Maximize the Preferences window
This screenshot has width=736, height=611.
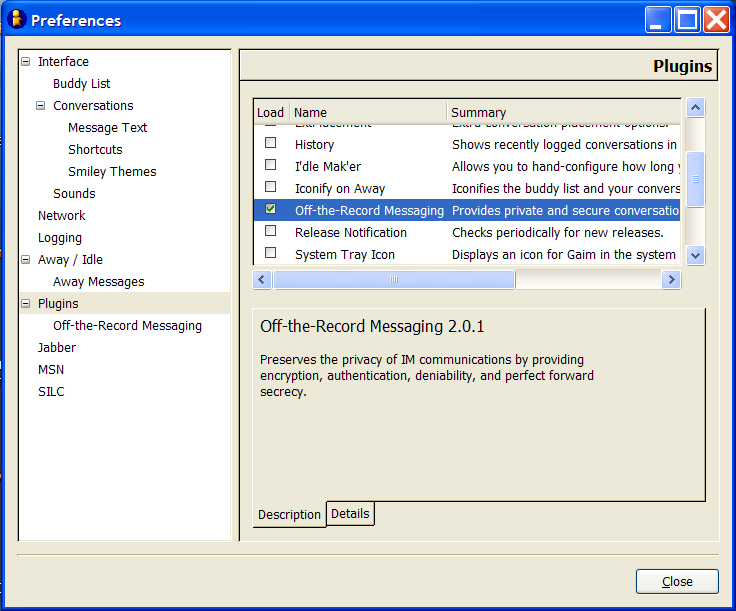point(687,20)
